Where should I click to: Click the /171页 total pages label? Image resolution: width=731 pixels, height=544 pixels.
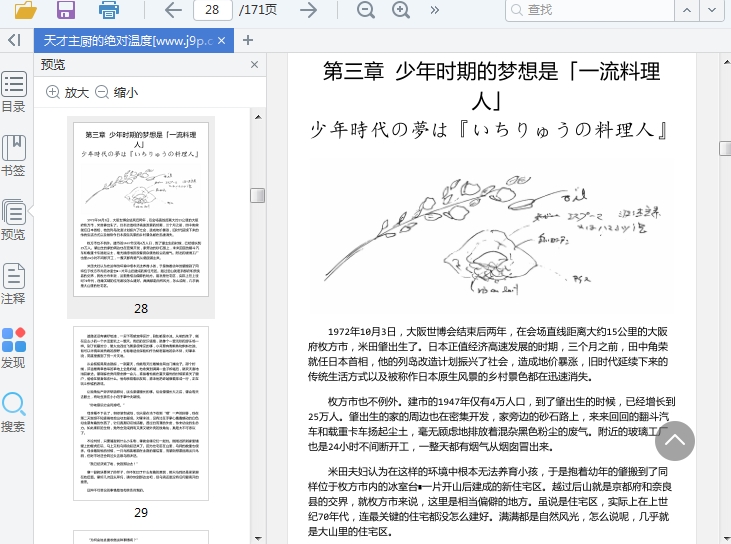(x=258, y=10)
